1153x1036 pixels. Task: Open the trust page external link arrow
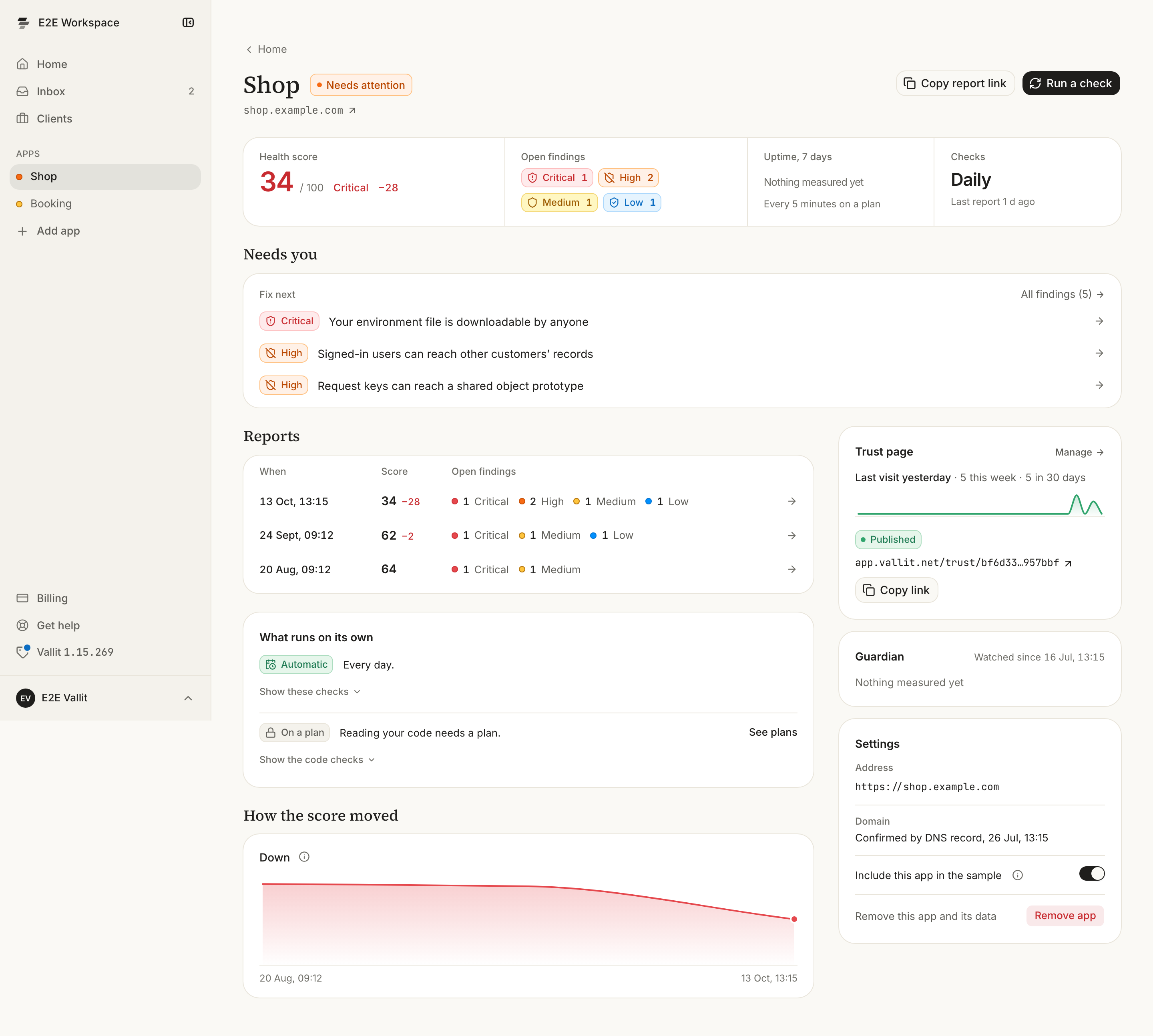pyautogui.click(x=1068, y=563)
